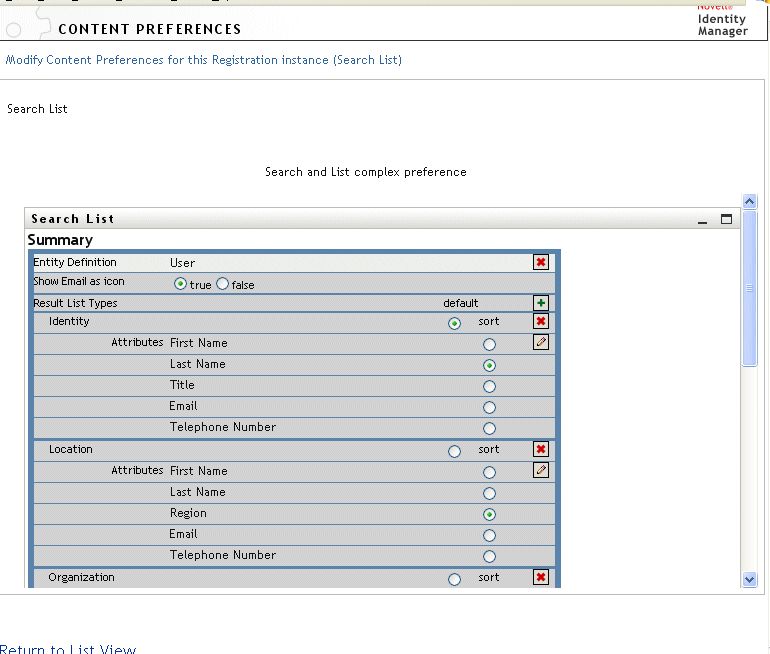Image resolution: width=770 pixels, height=654 pixels.
Task: Click the Result List Types label
Action: coord(75,303)
